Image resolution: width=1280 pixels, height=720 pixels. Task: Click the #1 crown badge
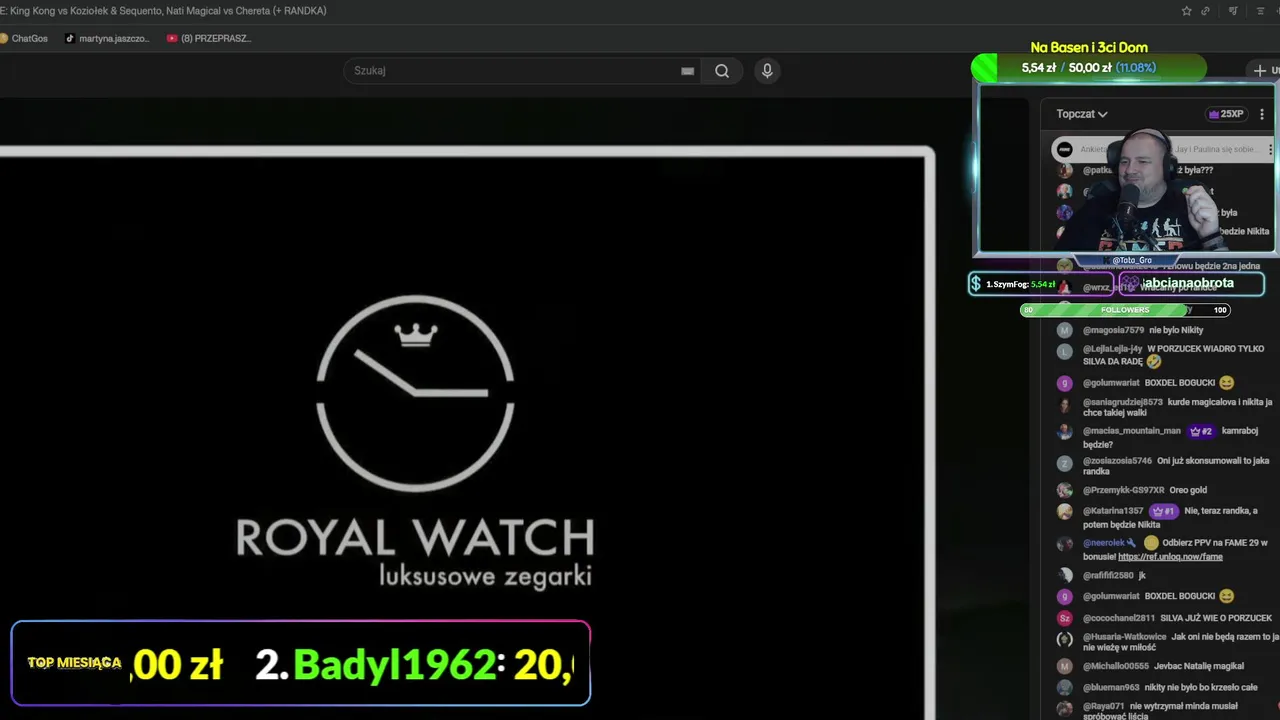pos(1164,511)
